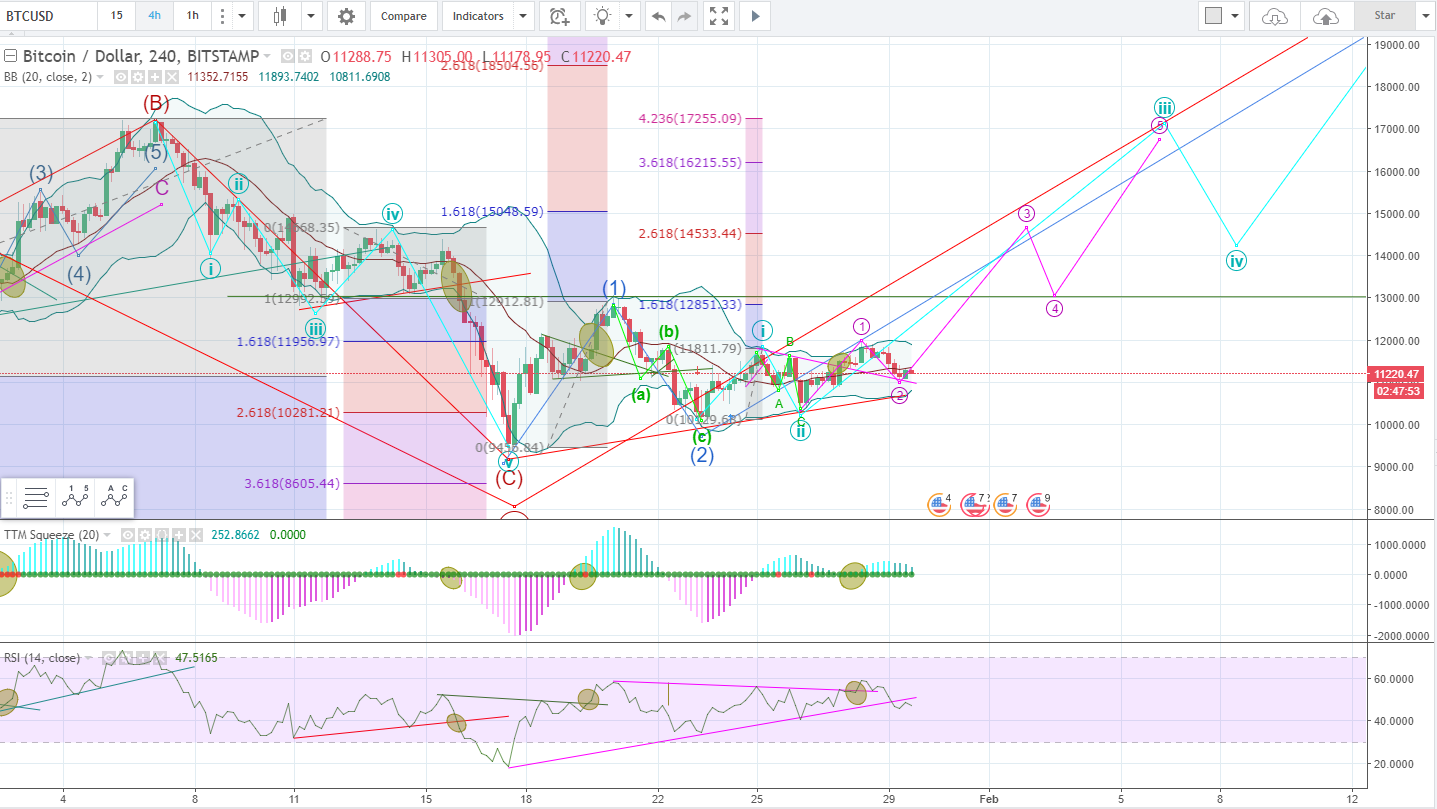Click the blue (1) wave label

[x=614, y=288]
